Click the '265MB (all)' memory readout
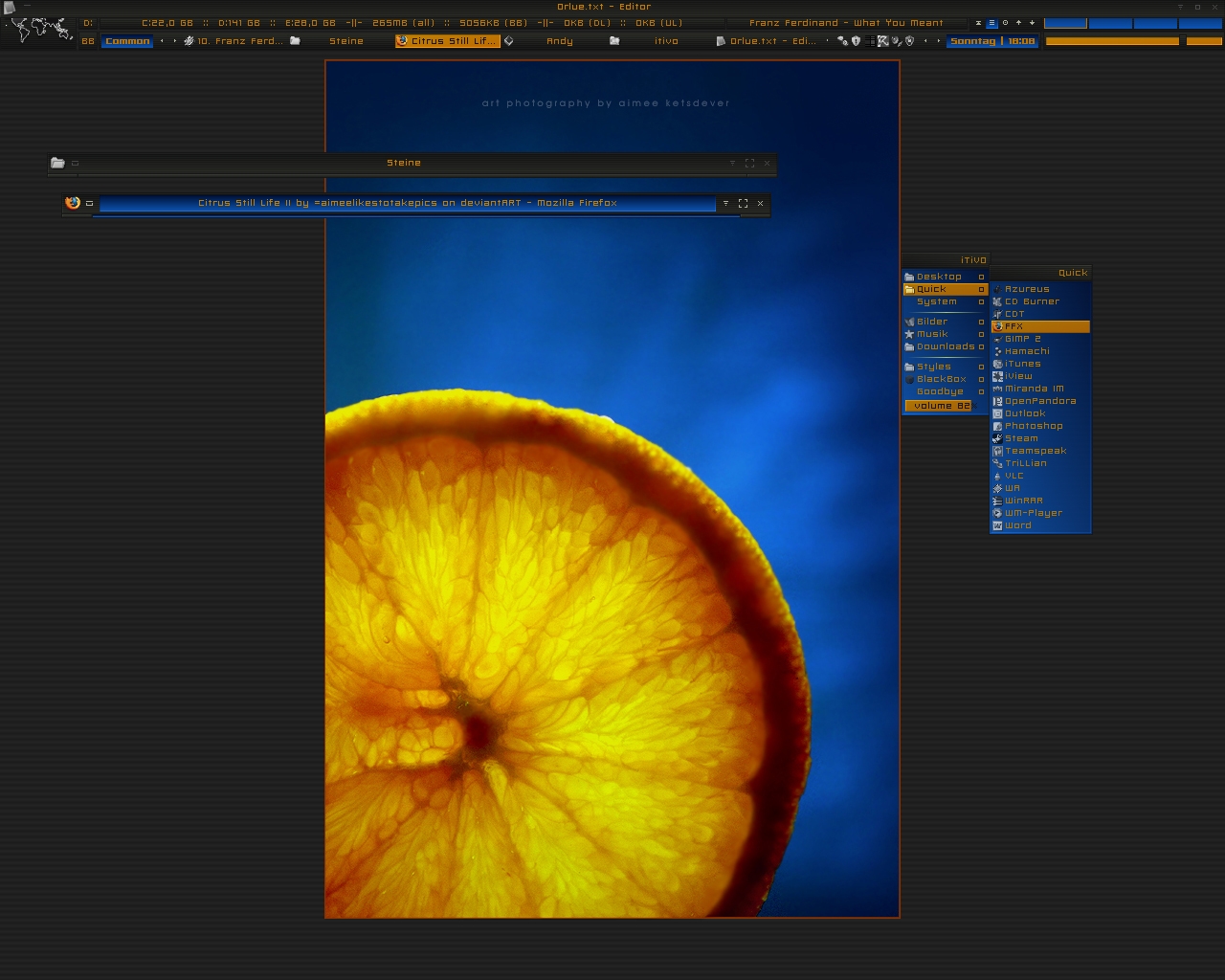The height and width of the screenshot is (980, 1225). [403, 23]
